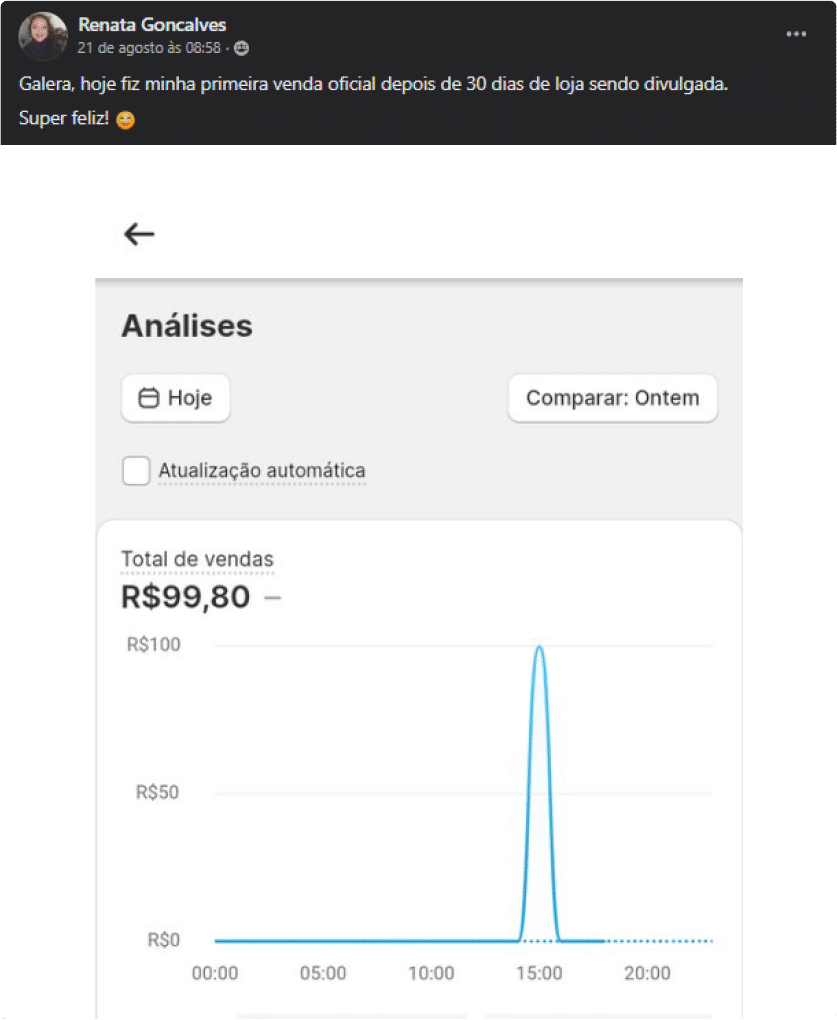Screen dimensions: 837x1020
Task: Click the smiling emoji after 'Super feliz!'
Action: (125, 120)
